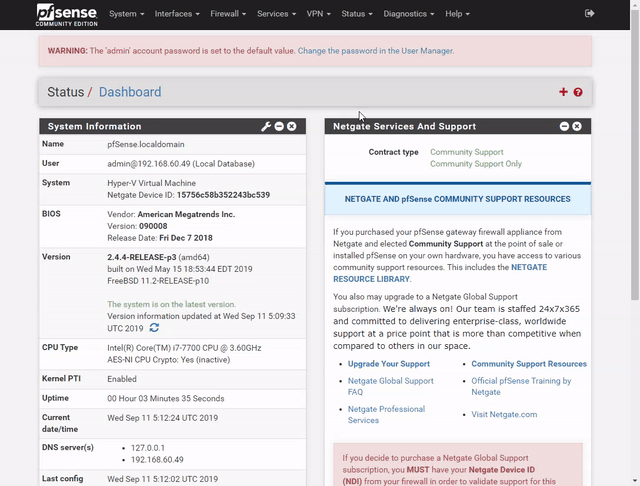
Task: Open Netgate Global Support FAQ link
Action: 391,386
